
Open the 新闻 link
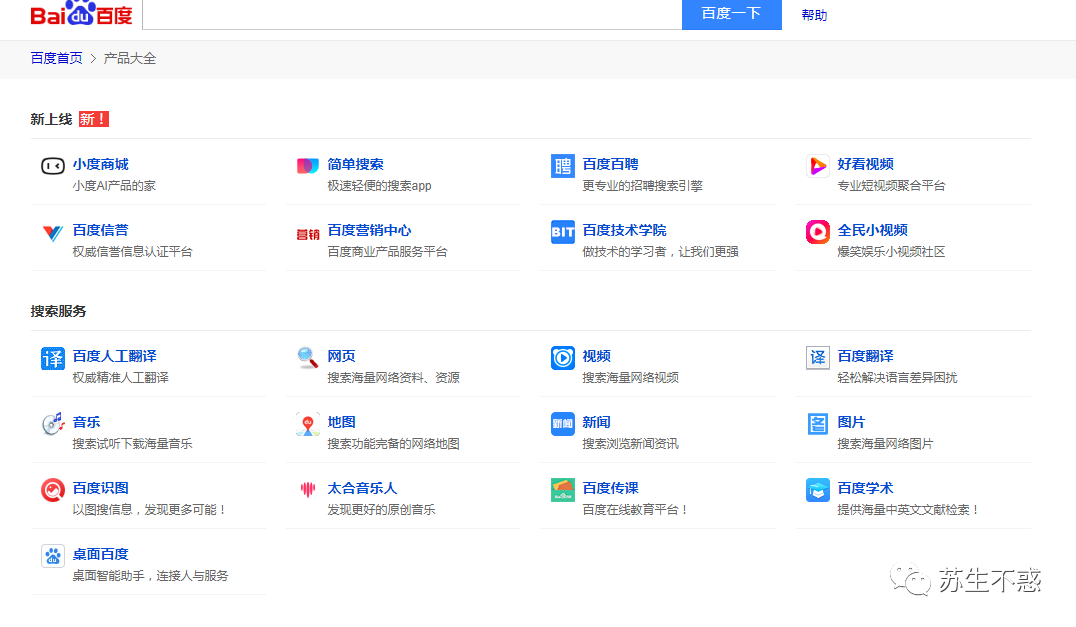pos(596,423)
